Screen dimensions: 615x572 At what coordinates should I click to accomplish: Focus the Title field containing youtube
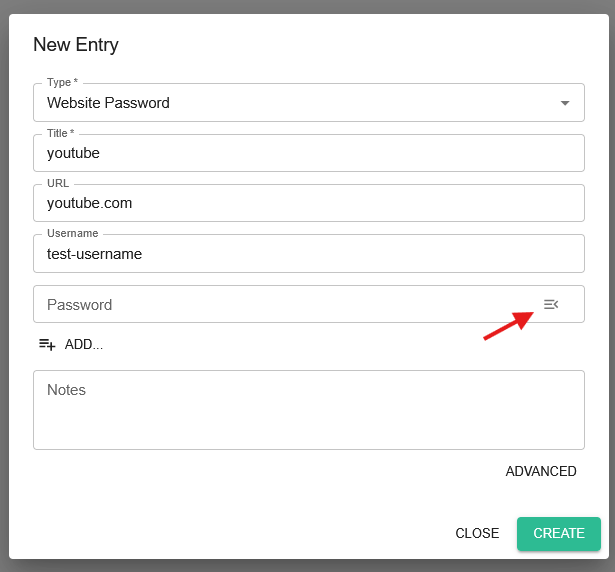tap(309, 153)
